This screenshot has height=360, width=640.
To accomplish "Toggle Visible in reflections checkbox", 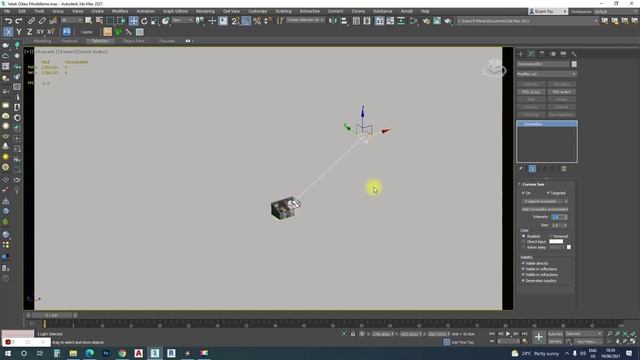I will coord(523,269).
